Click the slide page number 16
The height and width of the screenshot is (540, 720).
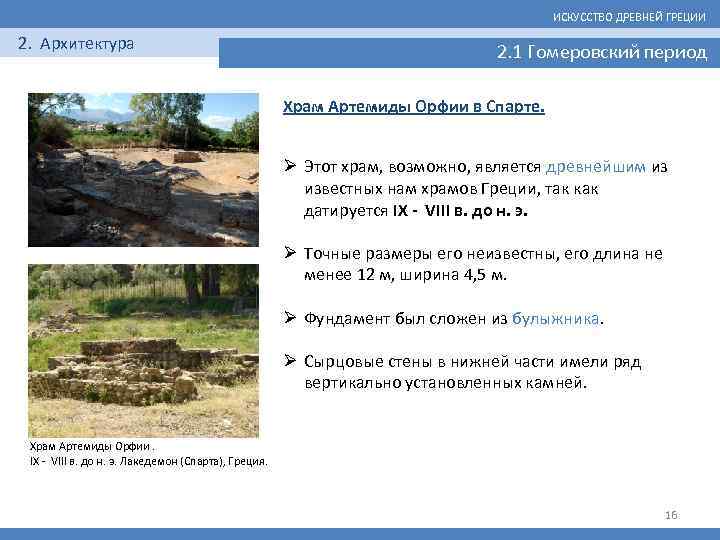671,515
